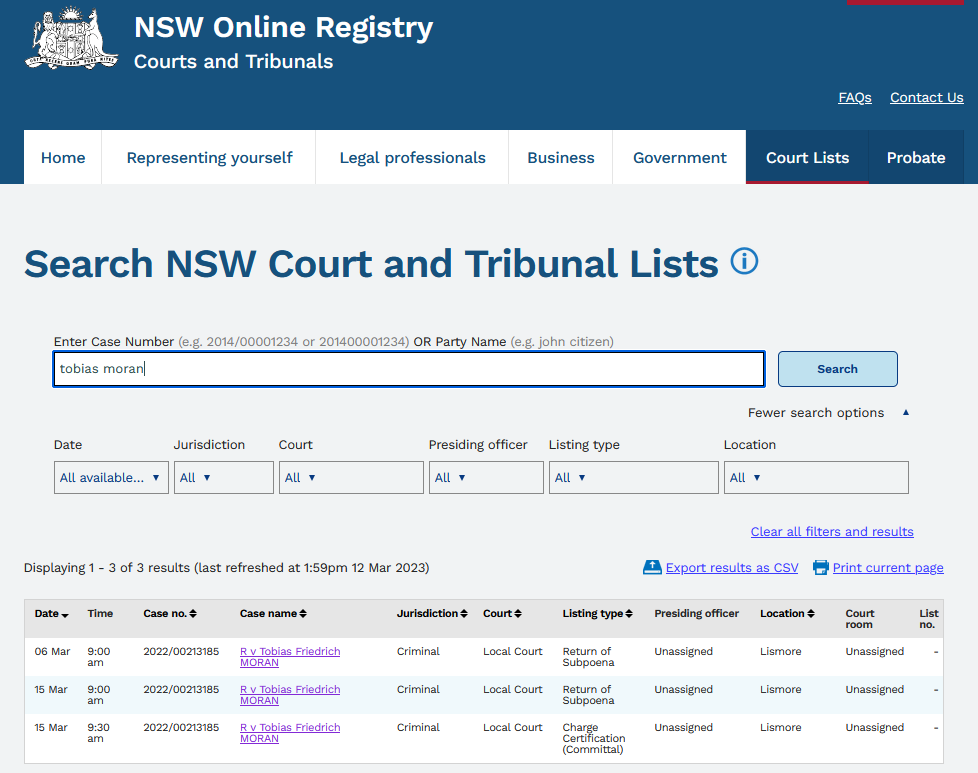The width and height of the screenshot is (978, 773).
Task: Sort by Court column arrows
Action: pyautogui.click(x=518, y=614)
